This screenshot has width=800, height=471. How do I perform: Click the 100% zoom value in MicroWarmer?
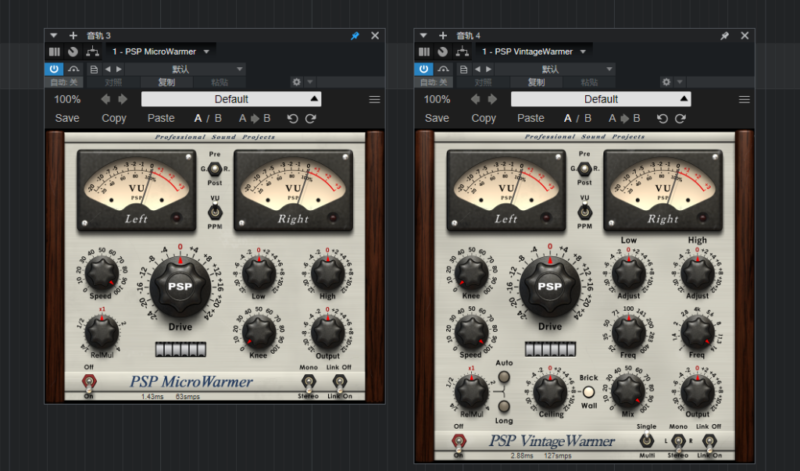coord(68,100)
